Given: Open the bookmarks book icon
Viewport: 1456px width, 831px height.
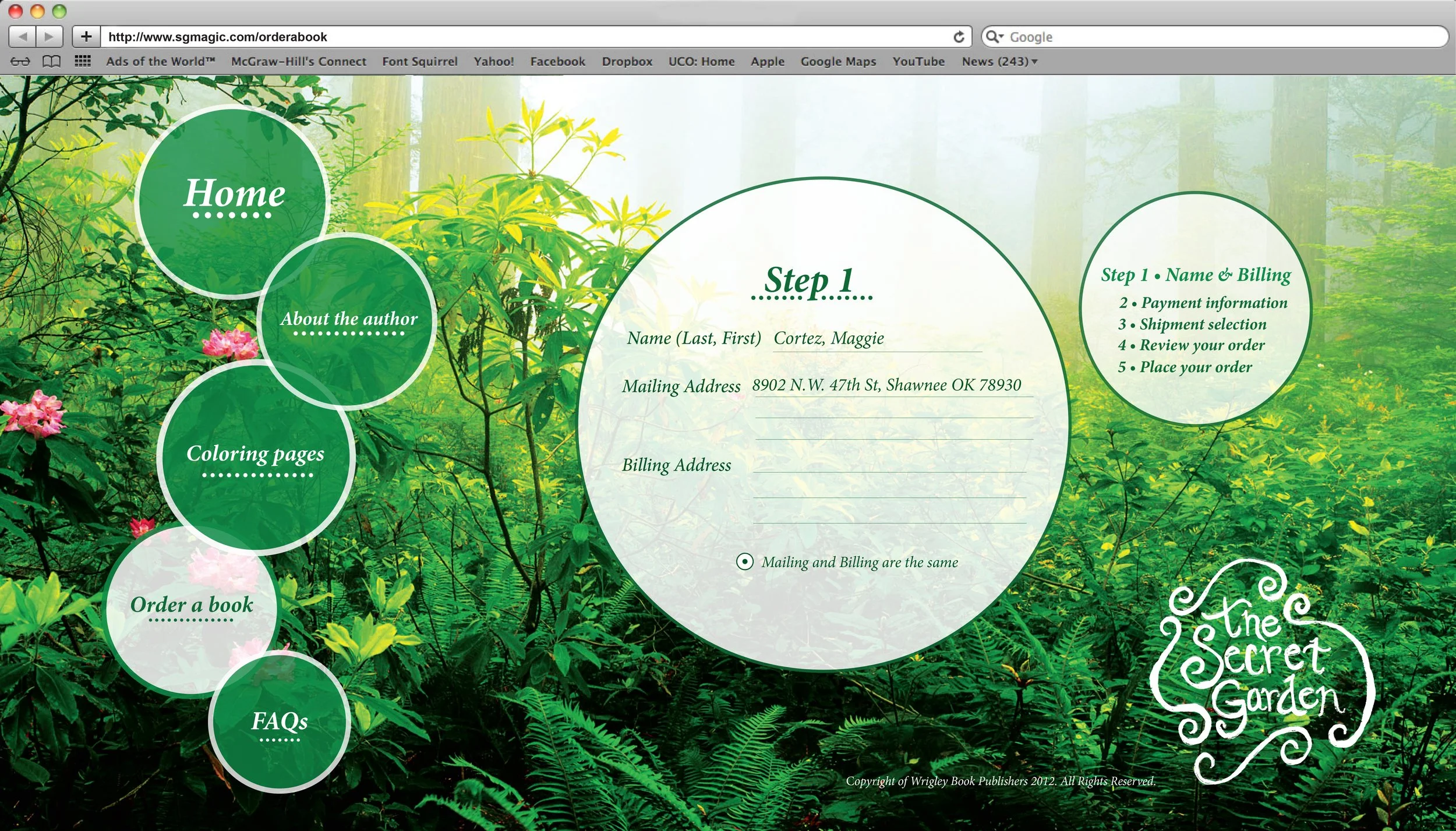Looking at the screenshot, I should [51, 61].
